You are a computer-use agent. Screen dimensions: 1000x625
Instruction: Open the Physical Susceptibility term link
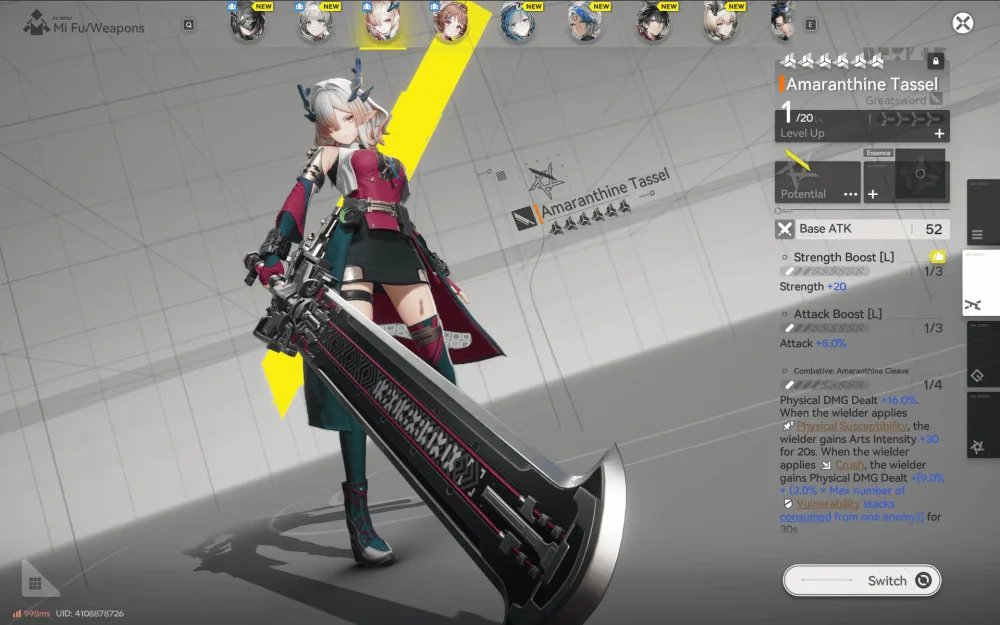point(851,426)
